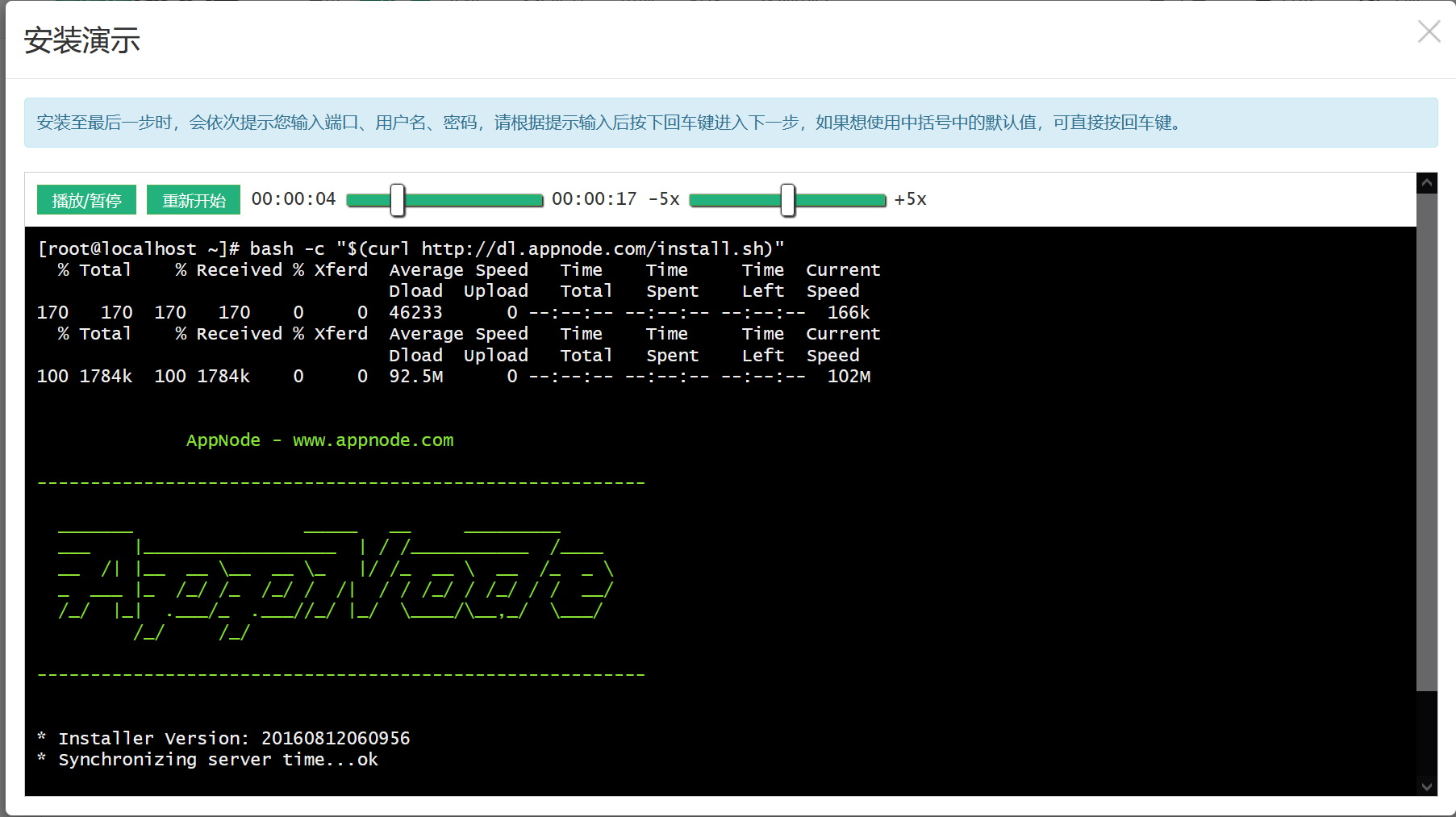
Task: Click the vertical scrollbar thumb
Action: tap(1427, 442)
